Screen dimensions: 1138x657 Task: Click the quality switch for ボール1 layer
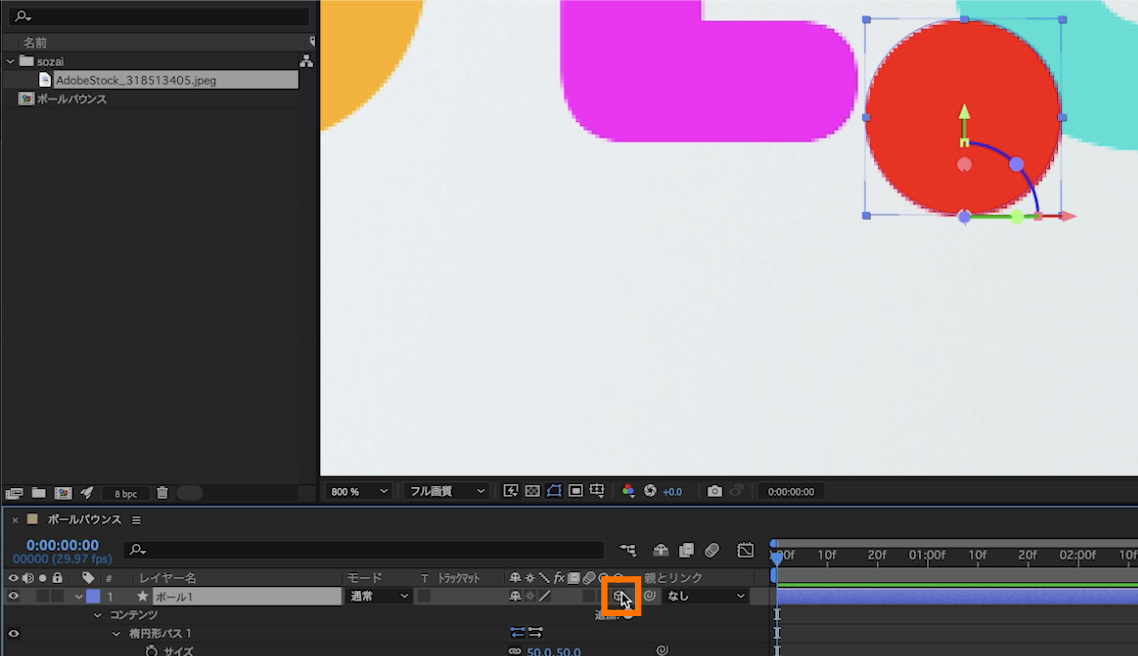click(545, 596)
